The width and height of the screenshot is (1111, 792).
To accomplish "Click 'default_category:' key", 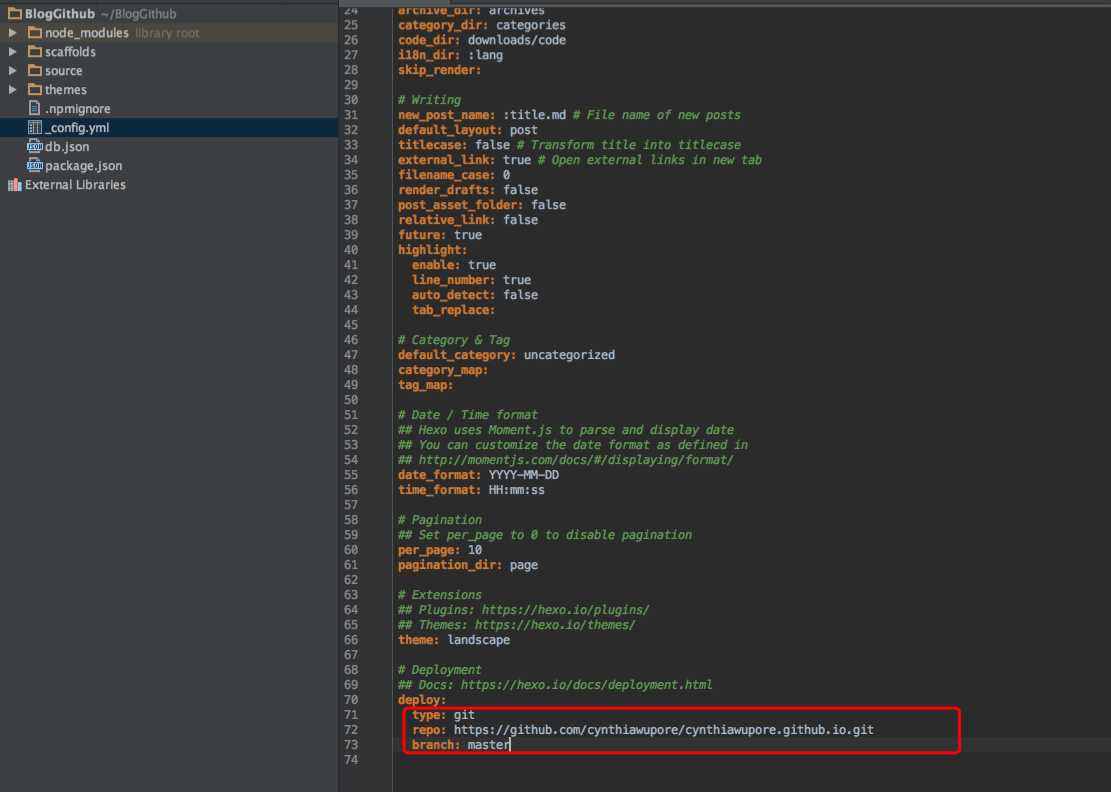I will (x=457, y=355).
